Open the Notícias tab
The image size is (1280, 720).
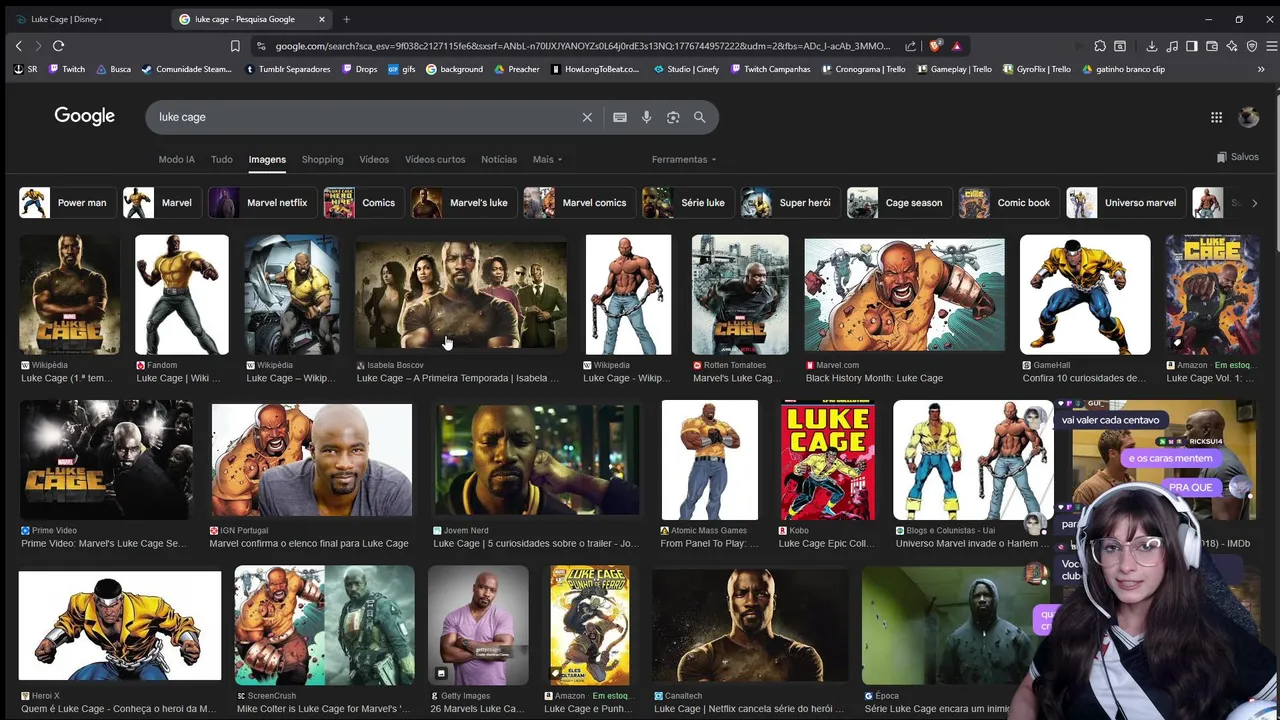tap(499, 159)
